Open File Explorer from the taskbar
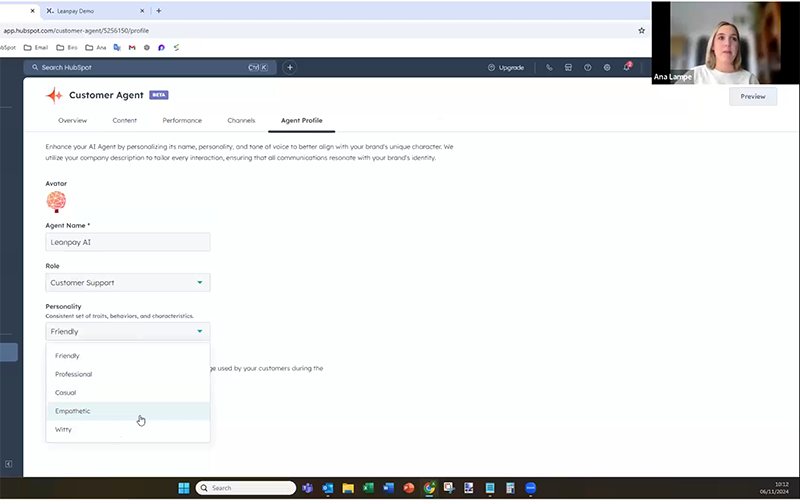Viewport: 800px width, 500px height. (348, 488)
